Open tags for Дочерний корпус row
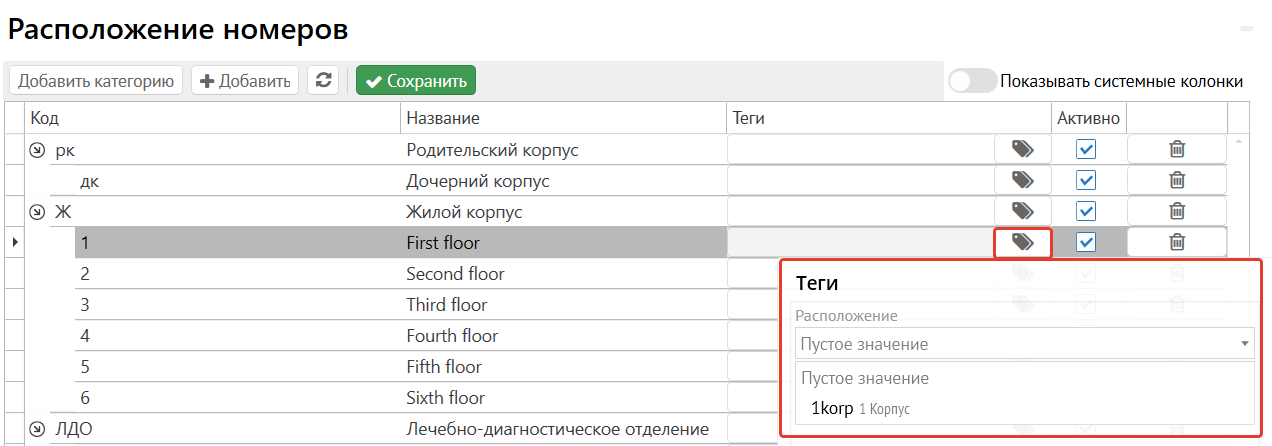The width and height of the screenshot is (1272, 446). tap(1022, 181)
